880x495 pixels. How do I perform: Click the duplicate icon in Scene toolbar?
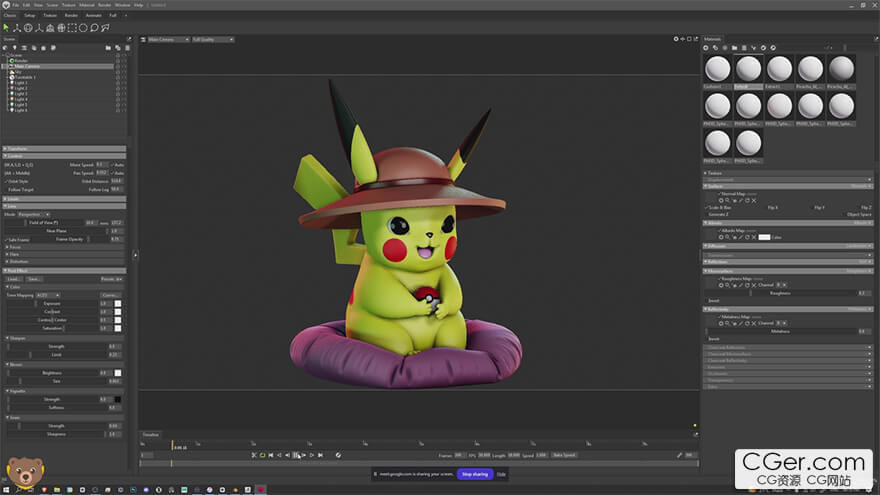pyautogui.click(x=117, y=48)
